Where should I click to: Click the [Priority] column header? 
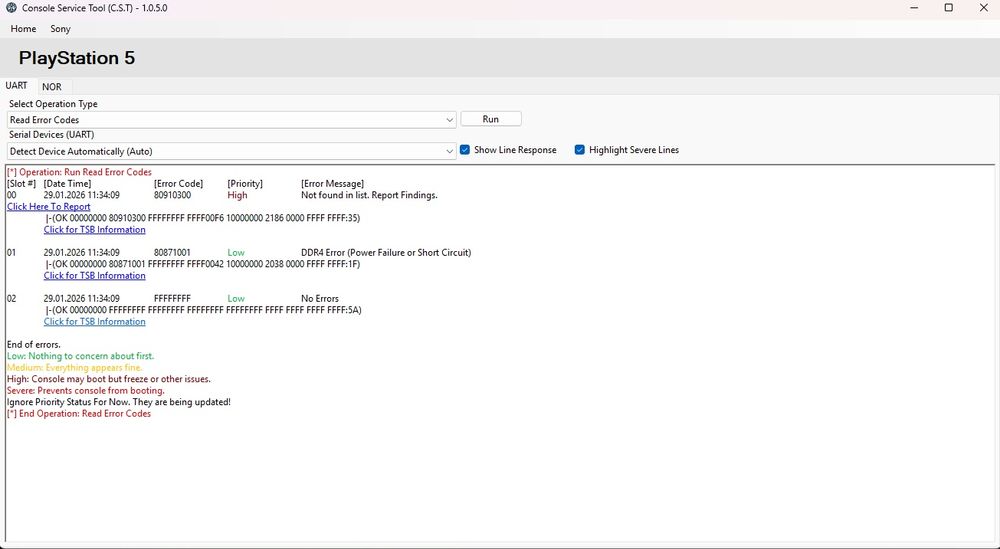tap(245, 184)
